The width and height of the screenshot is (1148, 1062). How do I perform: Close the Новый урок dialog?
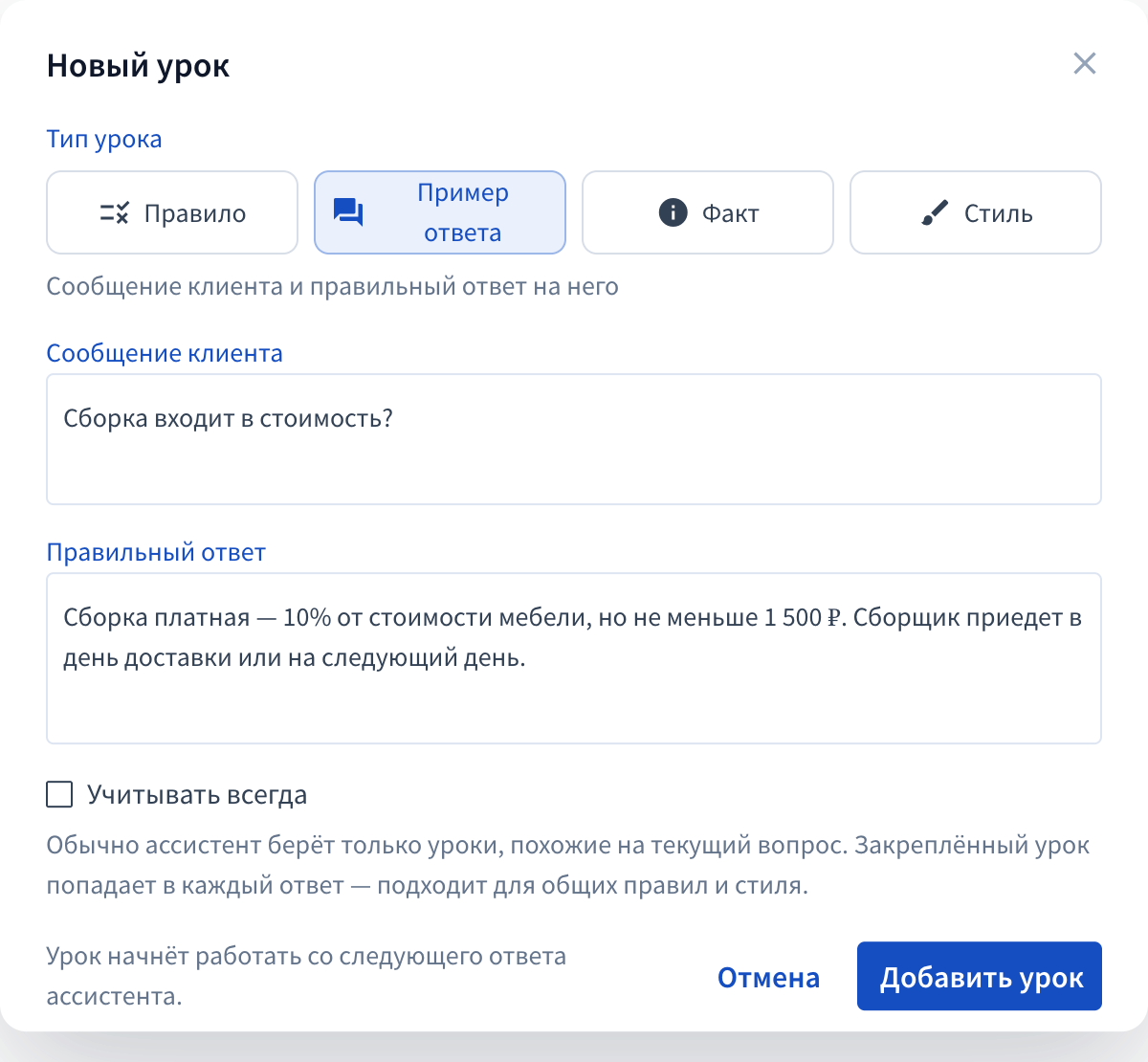(1085, 64)
